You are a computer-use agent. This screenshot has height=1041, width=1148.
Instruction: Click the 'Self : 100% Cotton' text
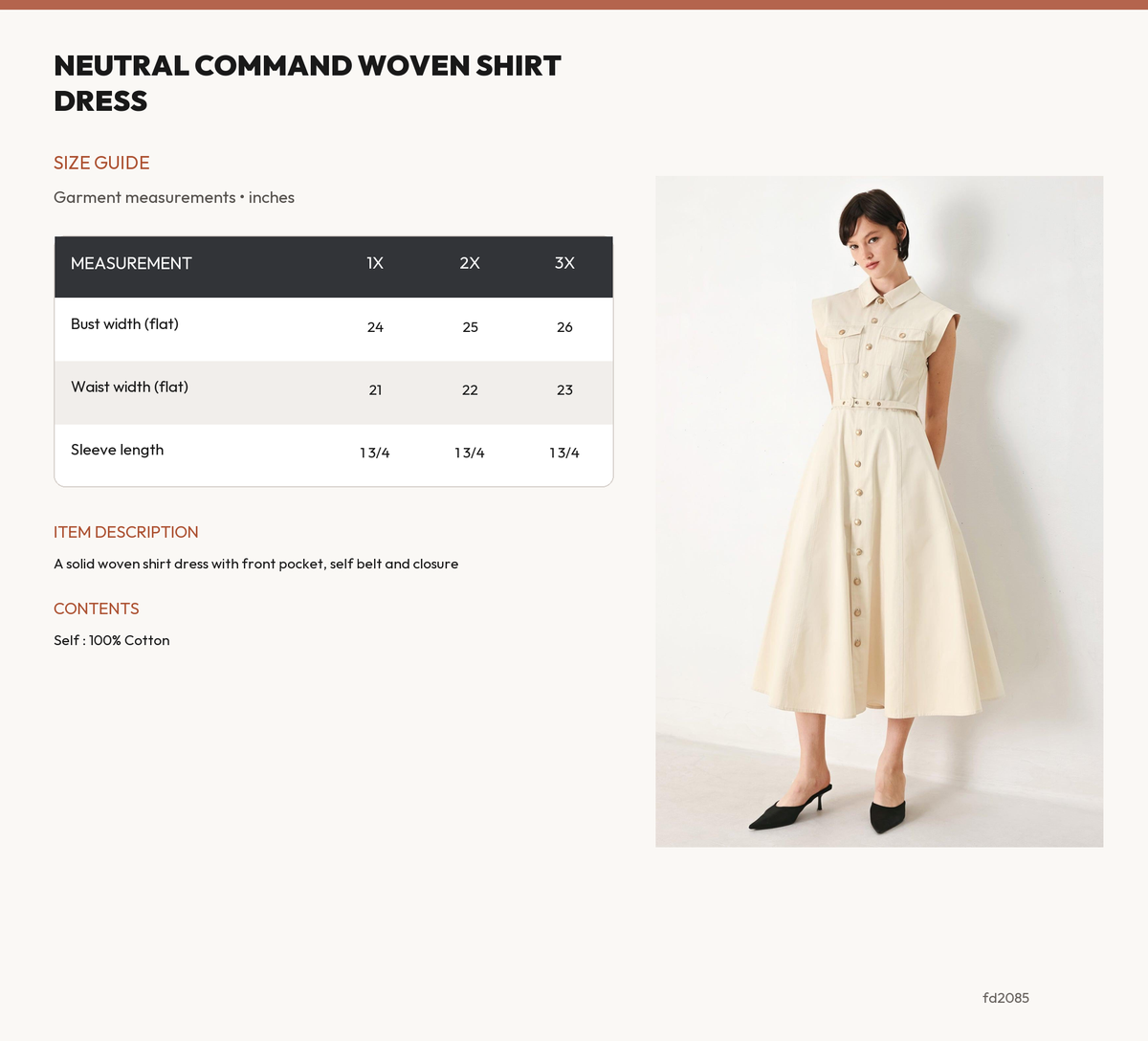tap(111, 641)
